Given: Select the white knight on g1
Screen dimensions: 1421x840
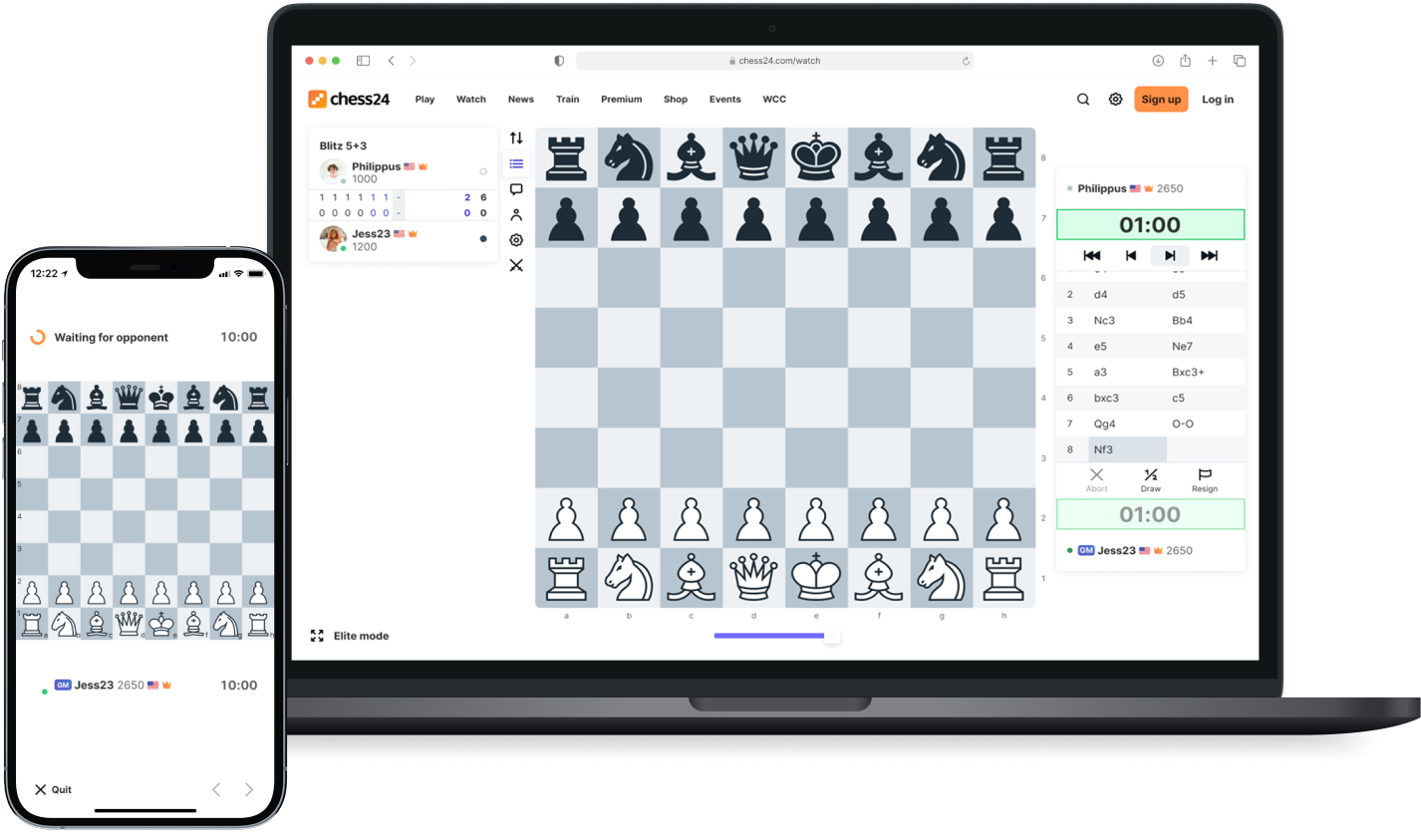Looking at the screenshot, I should (942, 577).
